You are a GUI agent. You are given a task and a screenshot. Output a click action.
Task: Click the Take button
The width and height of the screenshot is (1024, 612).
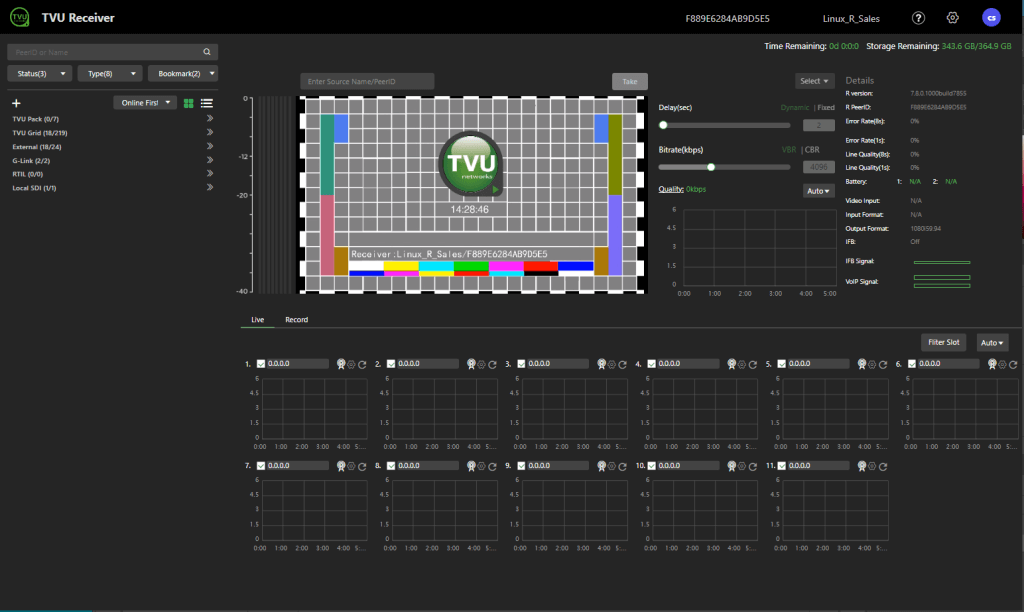pyautogui.click(x=630, y=82)
